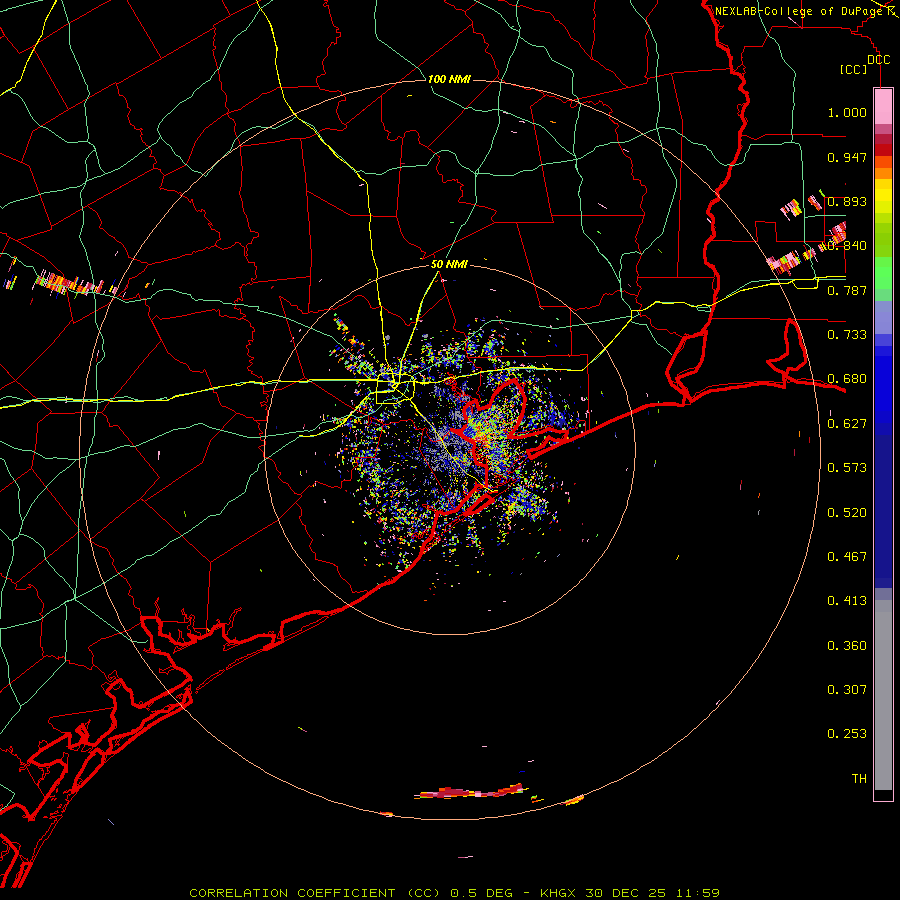Click the pink swatch of the color scale
The image size is (900, 900).
(x=883, y=107)
